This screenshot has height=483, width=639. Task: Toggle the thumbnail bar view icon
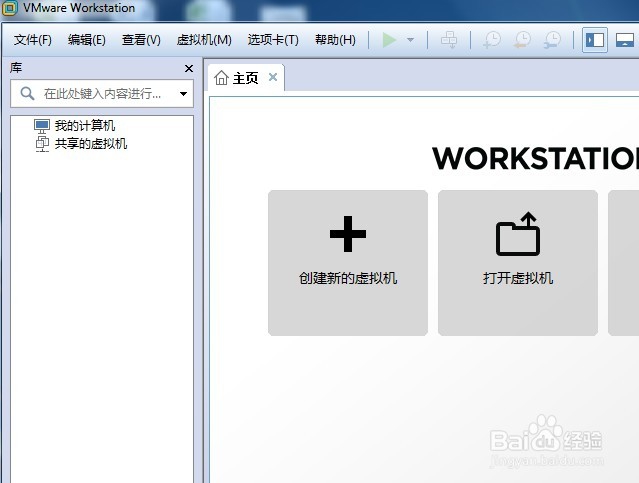coord(625,40)
